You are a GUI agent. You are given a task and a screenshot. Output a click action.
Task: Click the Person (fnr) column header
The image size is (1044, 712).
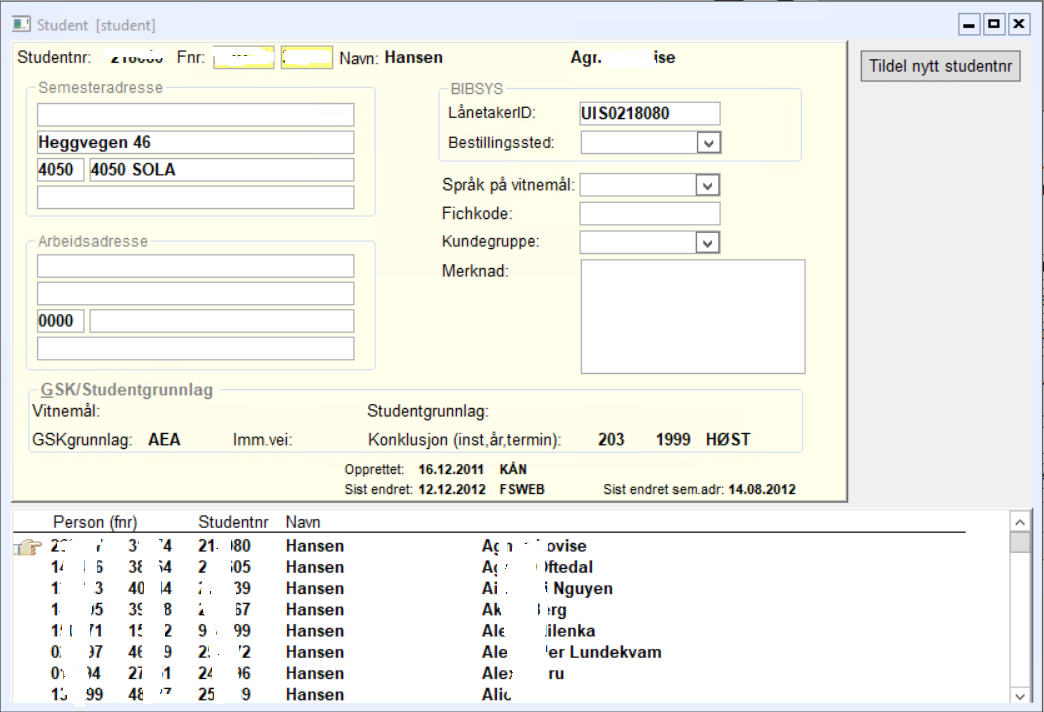click(x=95, y=522)
